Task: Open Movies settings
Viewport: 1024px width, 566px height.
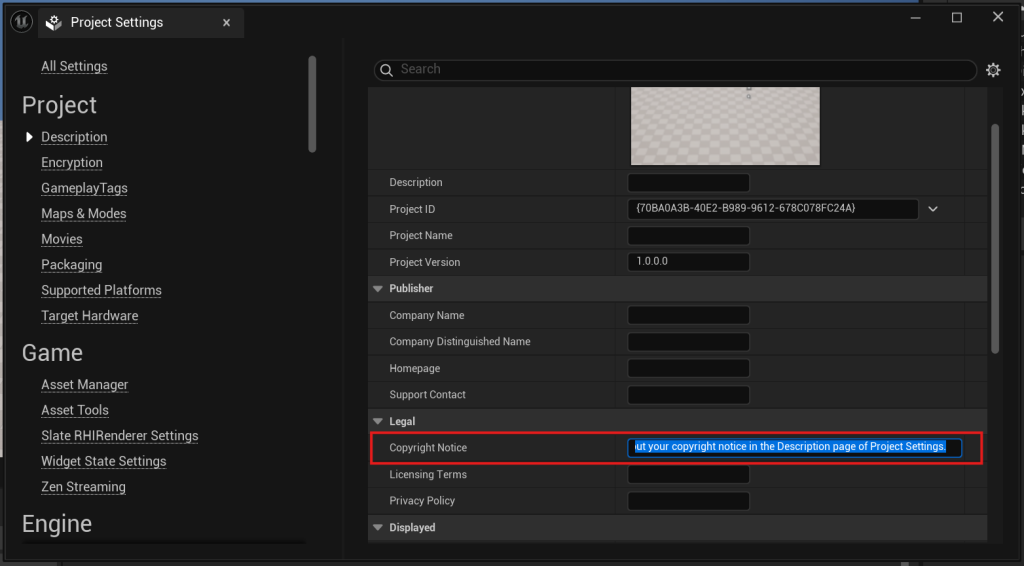Action: pyautogui.click(x=62, y=239)
